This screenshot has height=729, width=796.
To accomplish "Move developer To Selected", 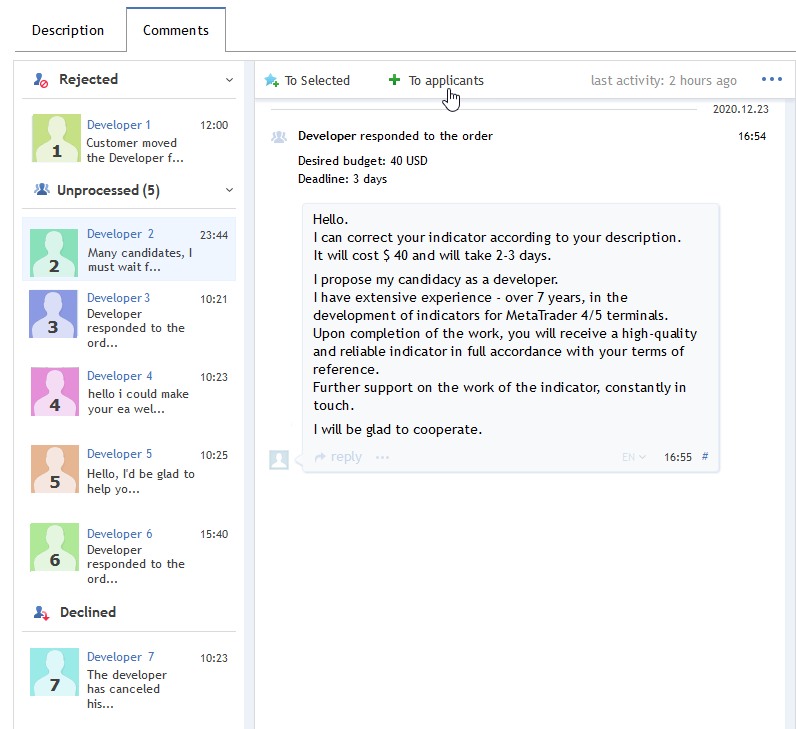I will (x=317, y=81).
